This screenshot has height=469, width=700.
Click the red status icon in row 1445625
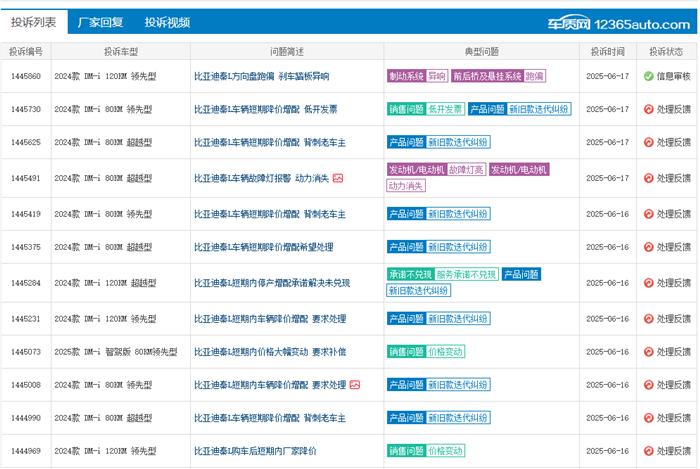coord(649,142)
